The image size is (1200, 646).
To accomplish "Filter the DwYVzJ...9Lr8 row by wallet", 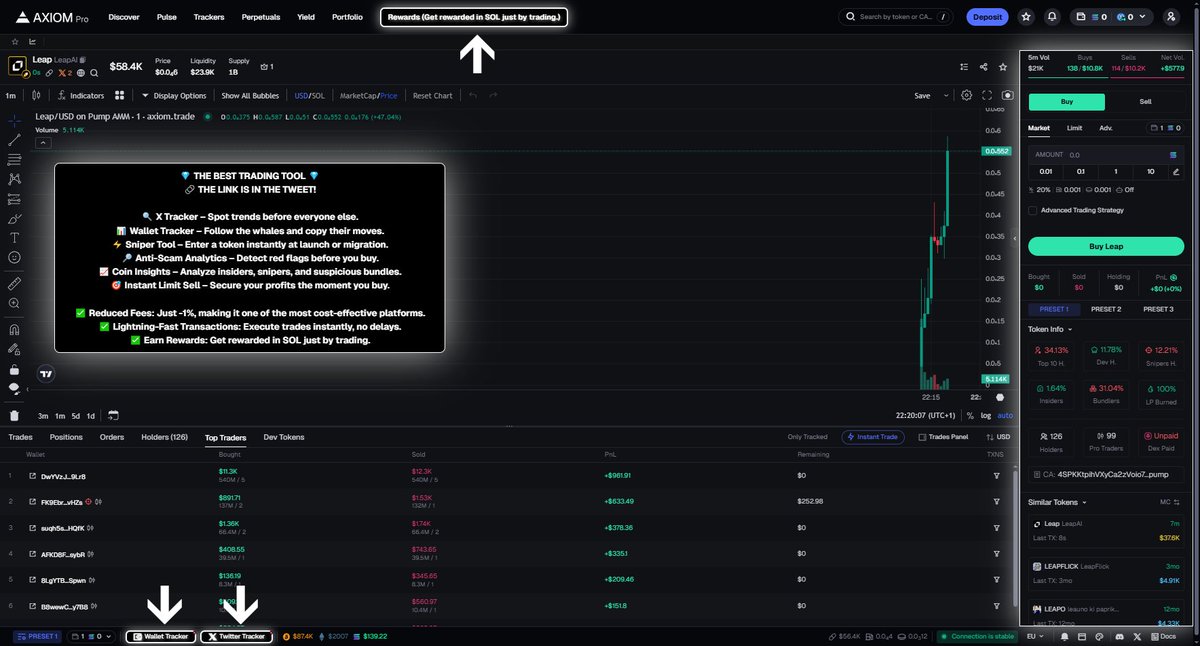I will pos(997,476).
